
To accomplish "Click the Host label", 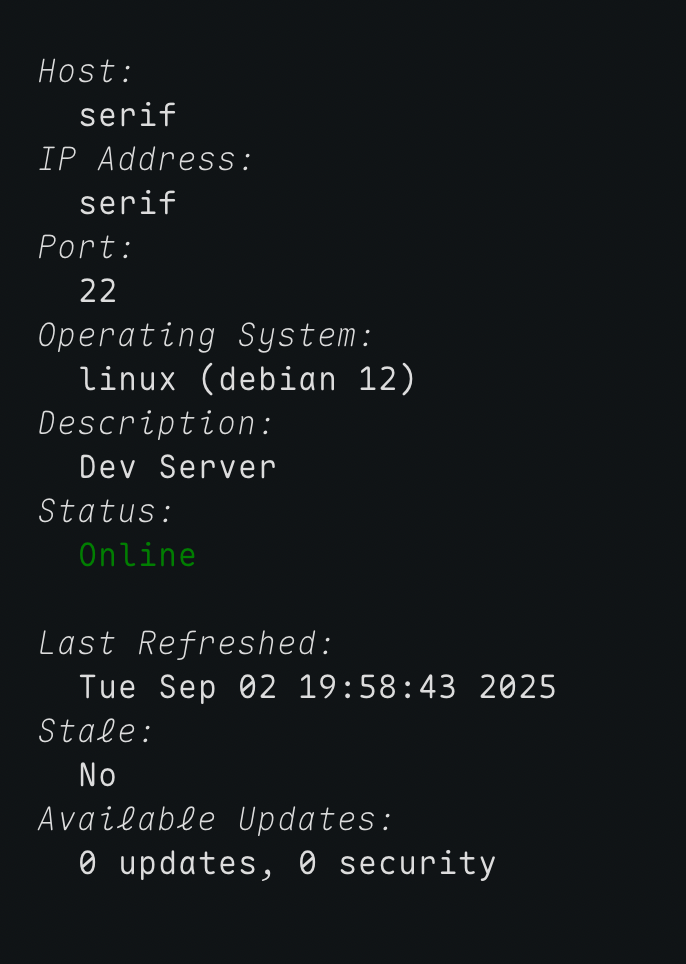I will pos(86,71).
